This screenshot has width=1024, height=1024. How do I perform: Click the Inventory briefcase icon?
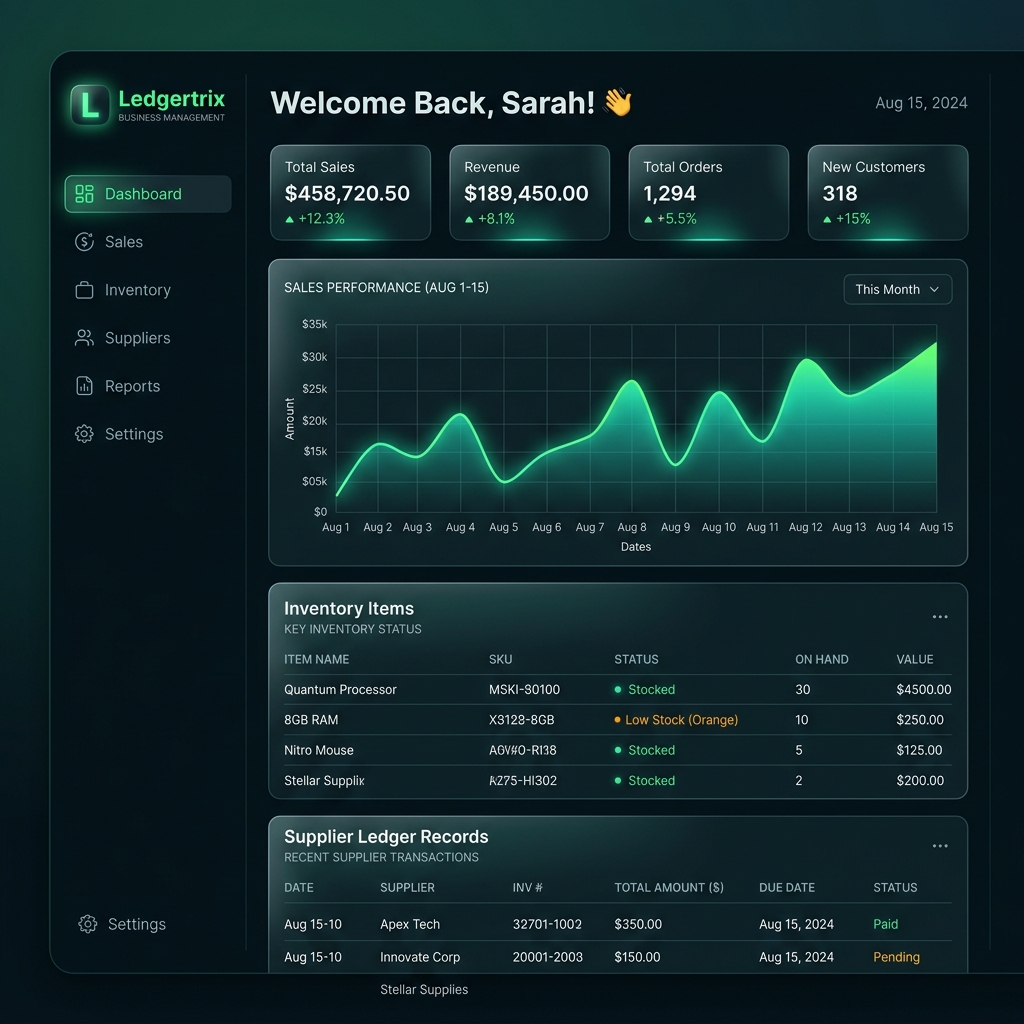click(x=84, y=290)
